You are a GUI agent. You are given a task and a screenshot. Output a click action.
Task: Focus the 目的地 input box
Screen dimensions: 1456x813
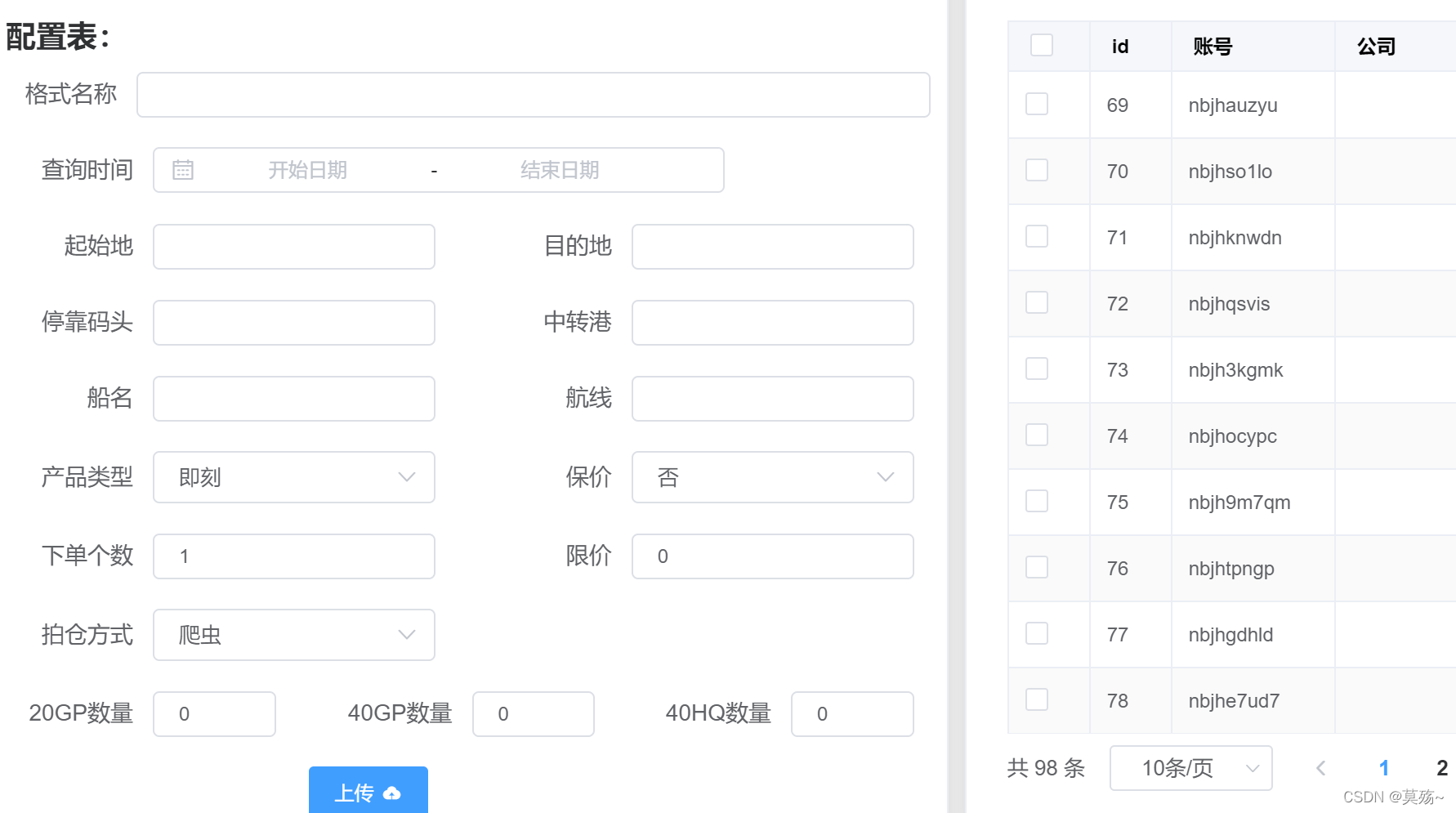tap(773, 247)
